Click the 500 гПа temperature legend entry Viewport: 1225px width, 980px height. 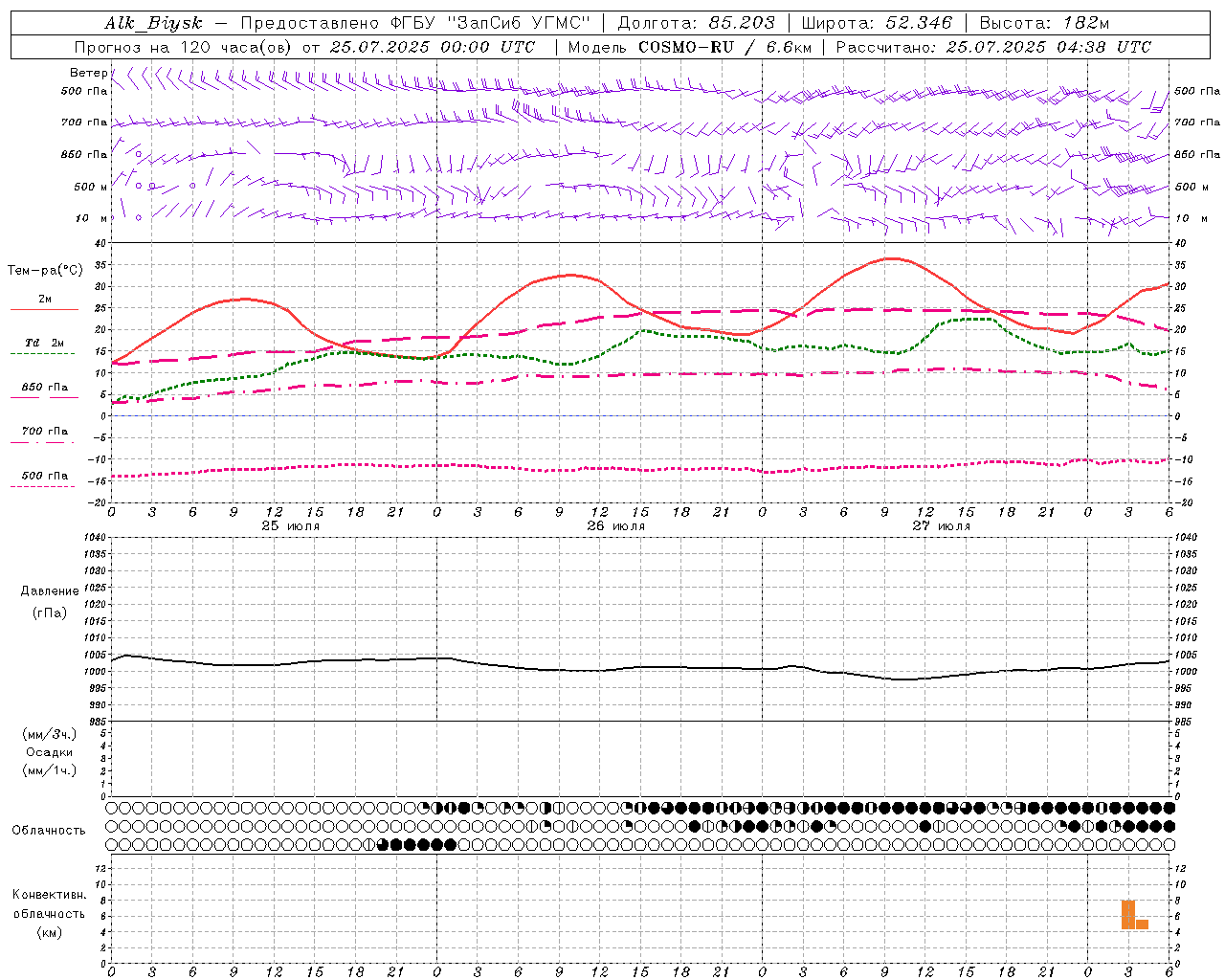point(45,476)
